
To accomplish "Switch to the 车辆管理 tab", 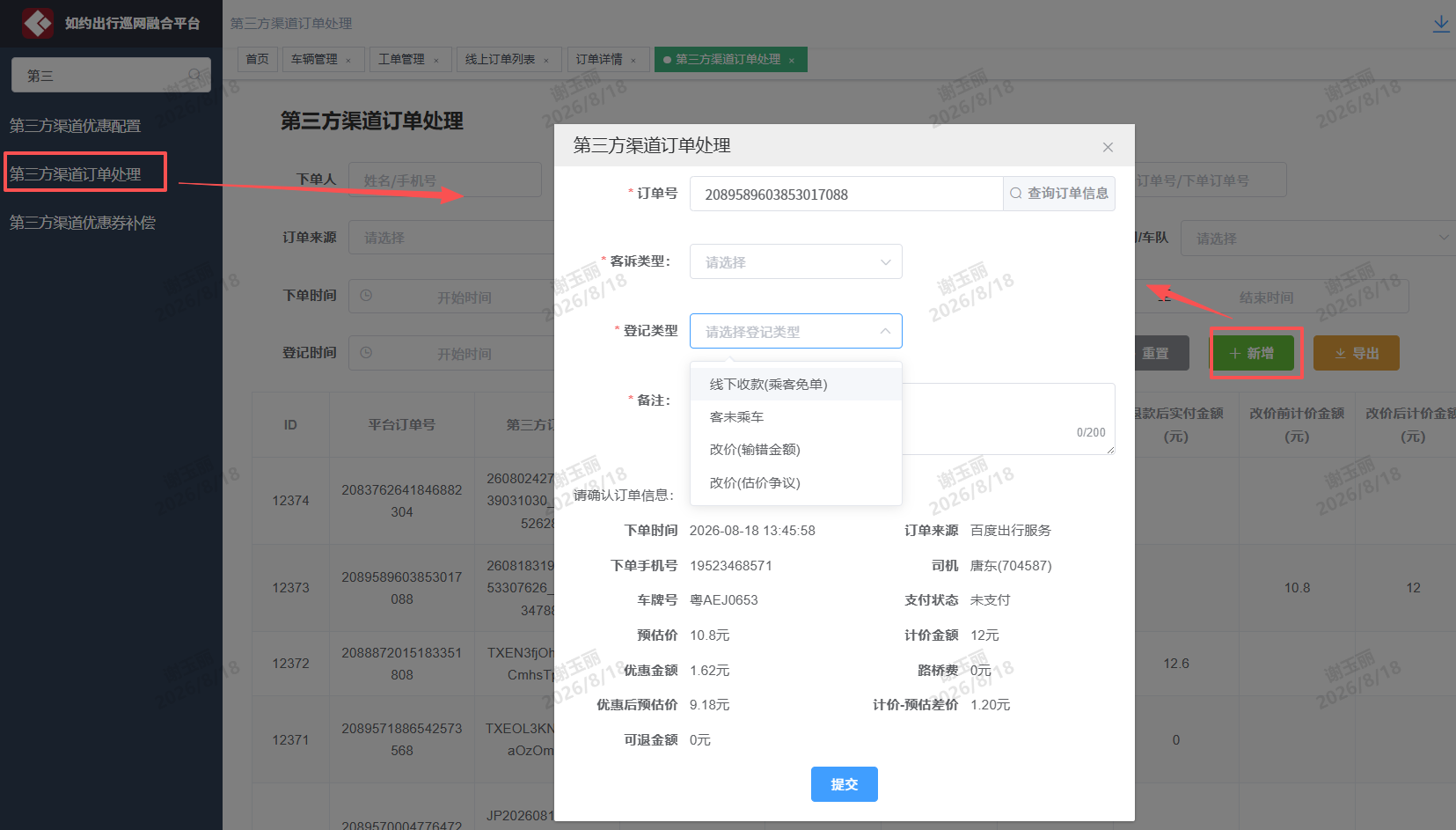I will point(314,59).
